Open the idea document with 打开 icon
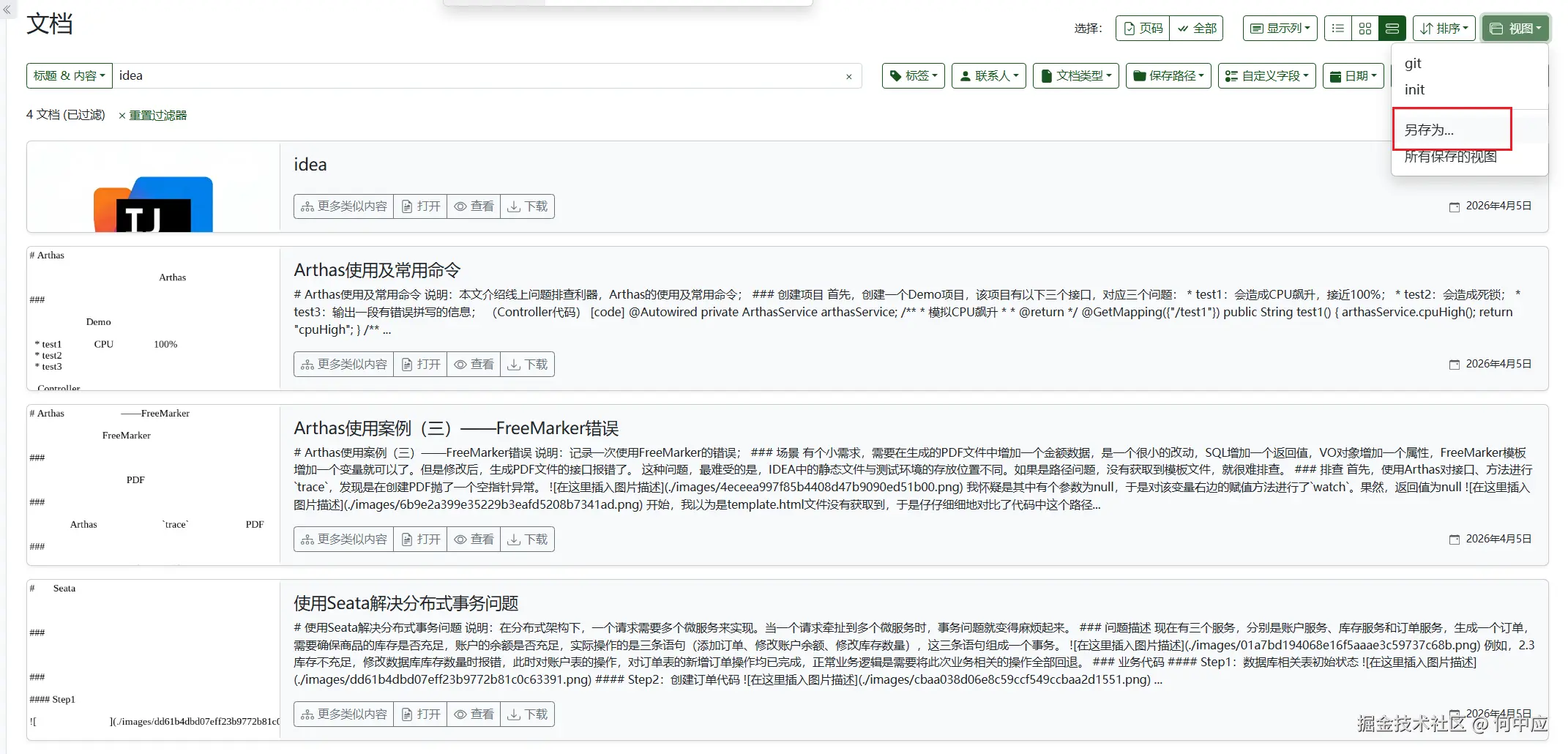Screen dimensions: 1568x754 pos(420,206)
